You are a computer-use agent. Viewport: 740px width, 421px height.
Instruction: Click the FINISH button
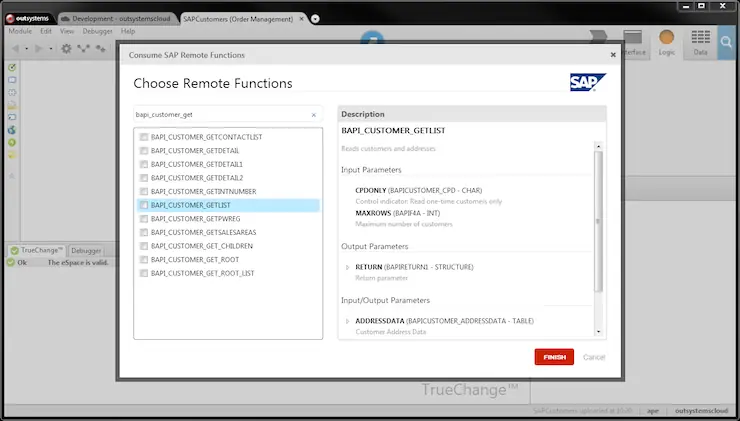[554, 357]
